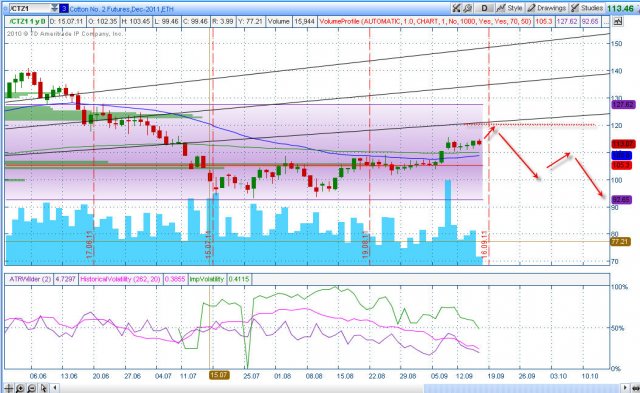This screenshot has width=640, height=393.
Task: Click the horizontal time axis scrollbar thumb
Action: coord(522,388)
